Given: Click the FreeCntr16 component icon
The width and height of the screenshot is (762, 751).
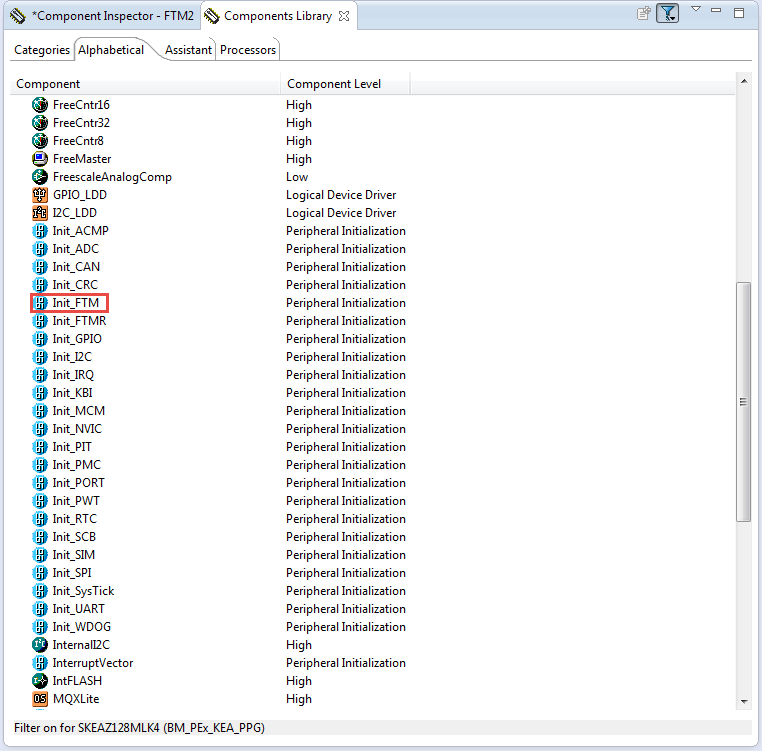Looking at the screenshot, I should tap(40, 105).
